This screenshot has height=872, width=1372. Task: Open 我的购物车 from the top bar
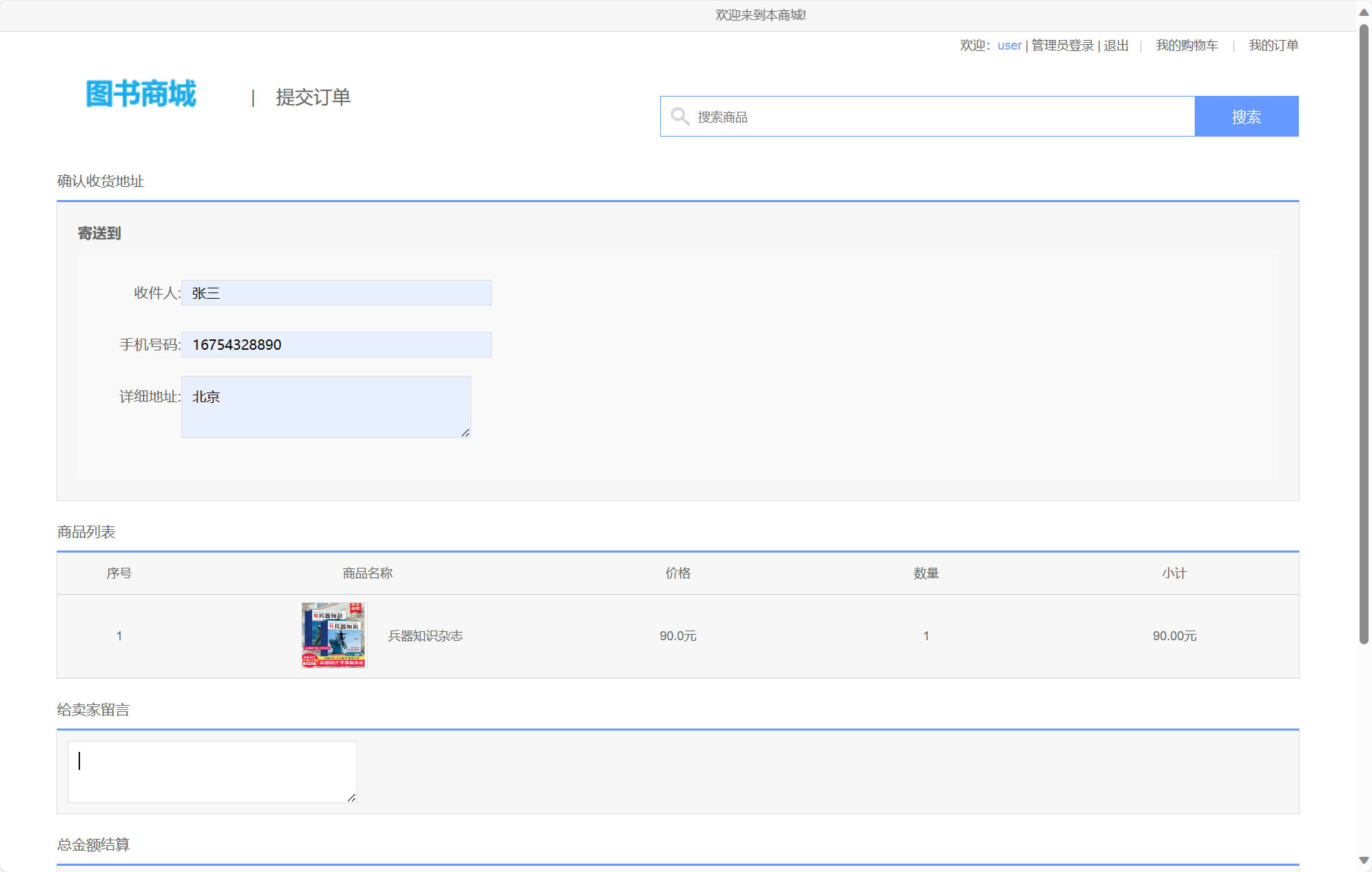pos(1188,45)
